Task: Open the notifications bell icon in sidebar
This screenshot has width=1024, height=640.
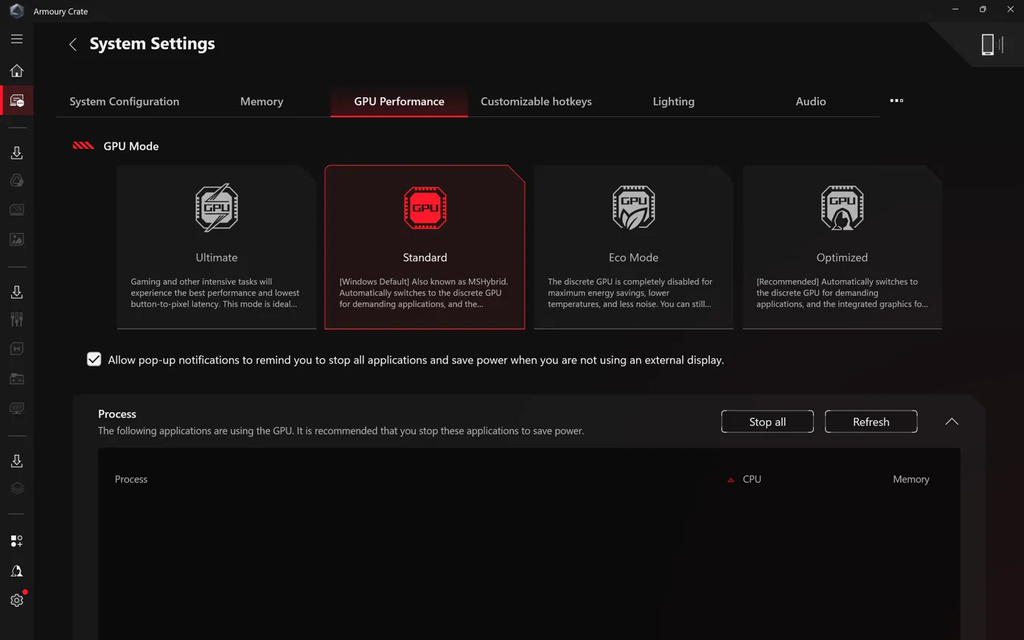Action: (17, 571)
